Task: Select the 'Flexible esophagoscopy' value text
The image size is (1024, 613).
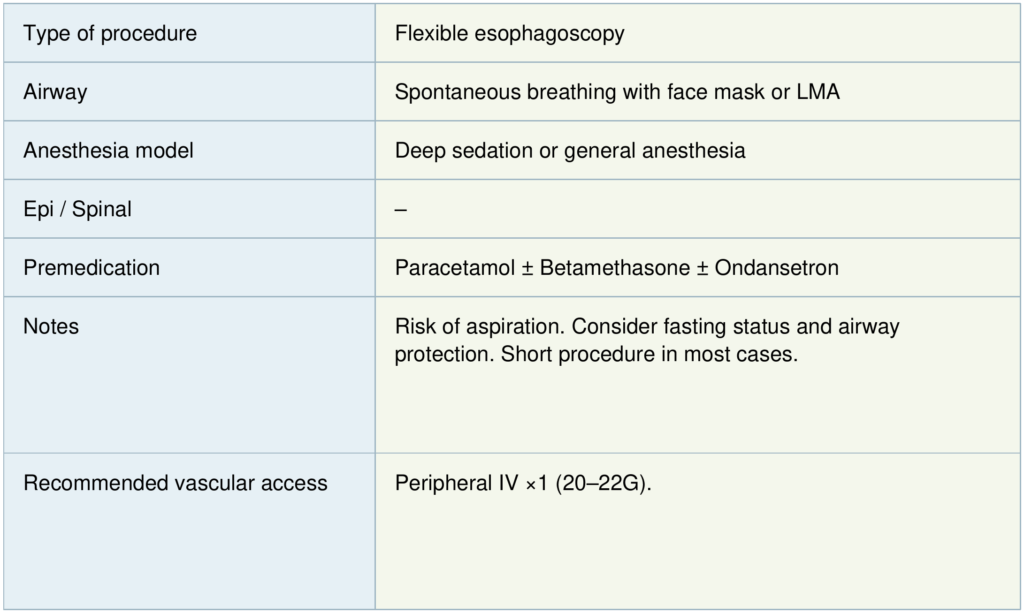Action: [x=509, y=34]
